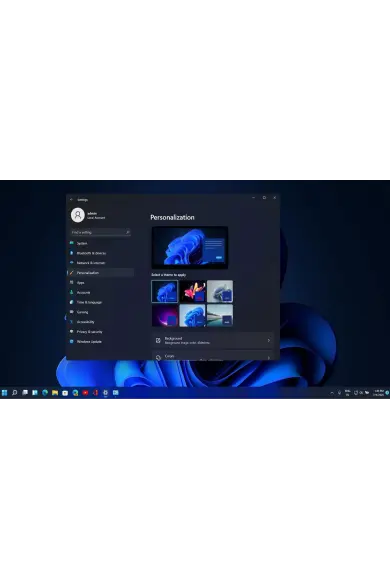This screenshot has width=390, height=580.
Task: Select the dark blue bloom theme thumbnail
Action: (x=165, y=291)
